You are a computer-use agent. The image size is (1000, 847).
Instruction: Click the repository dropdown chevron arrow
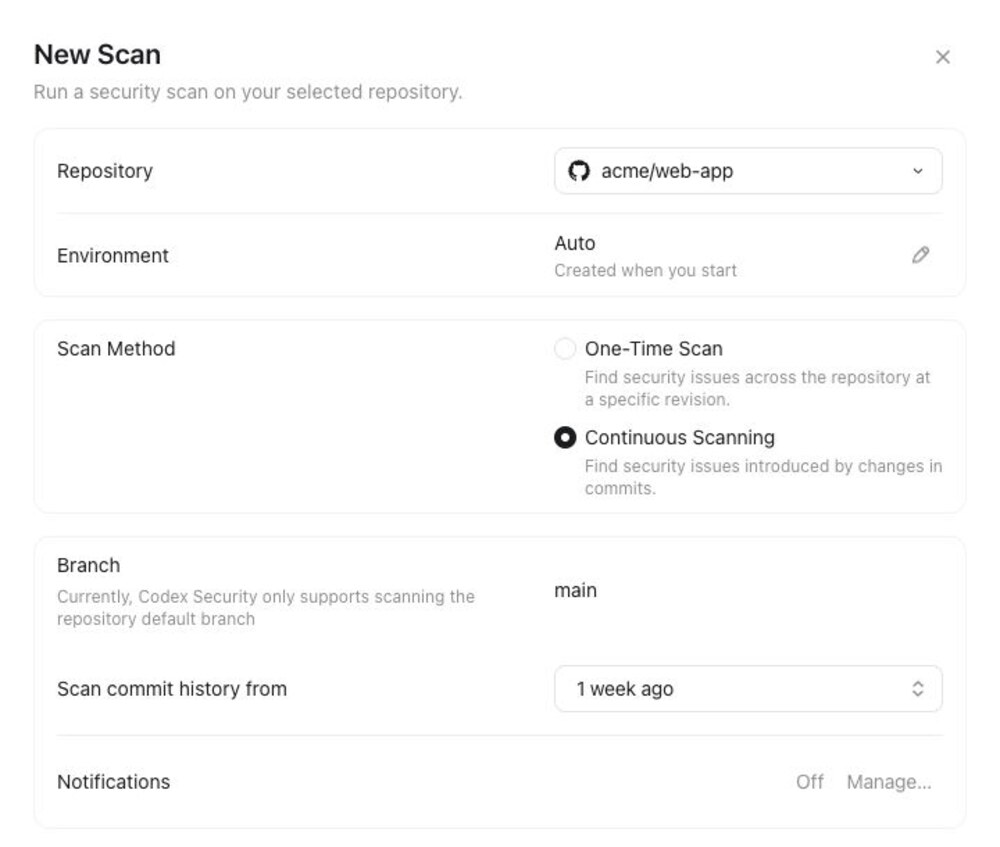pyautogui.click(x=918, y=171)
